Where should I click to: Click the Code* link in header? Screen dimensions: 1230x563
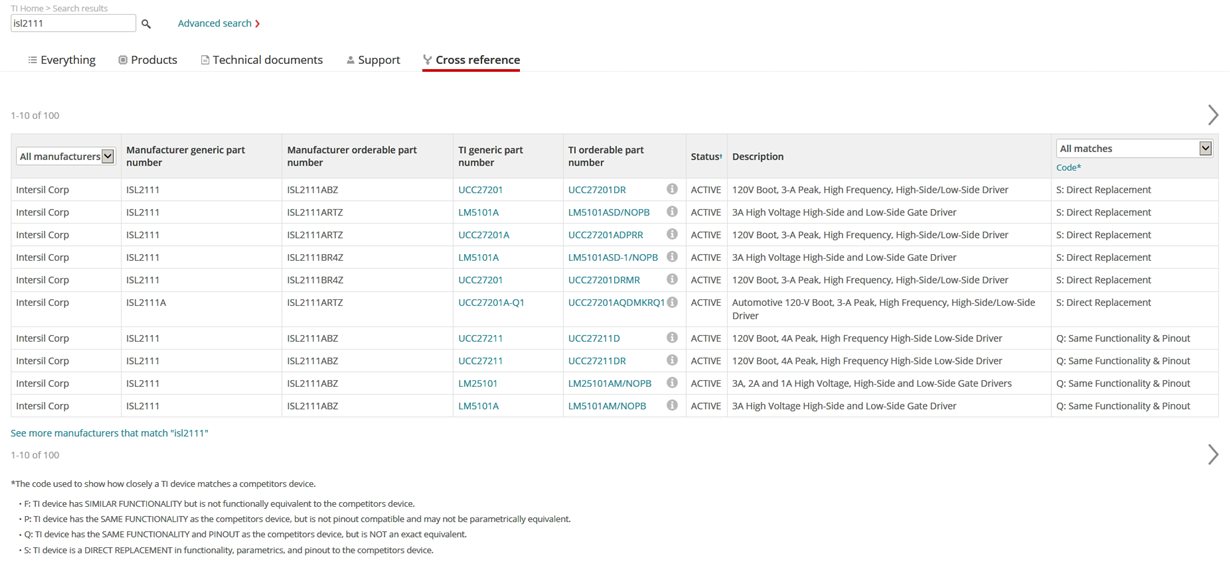(x=1069, y=167)
